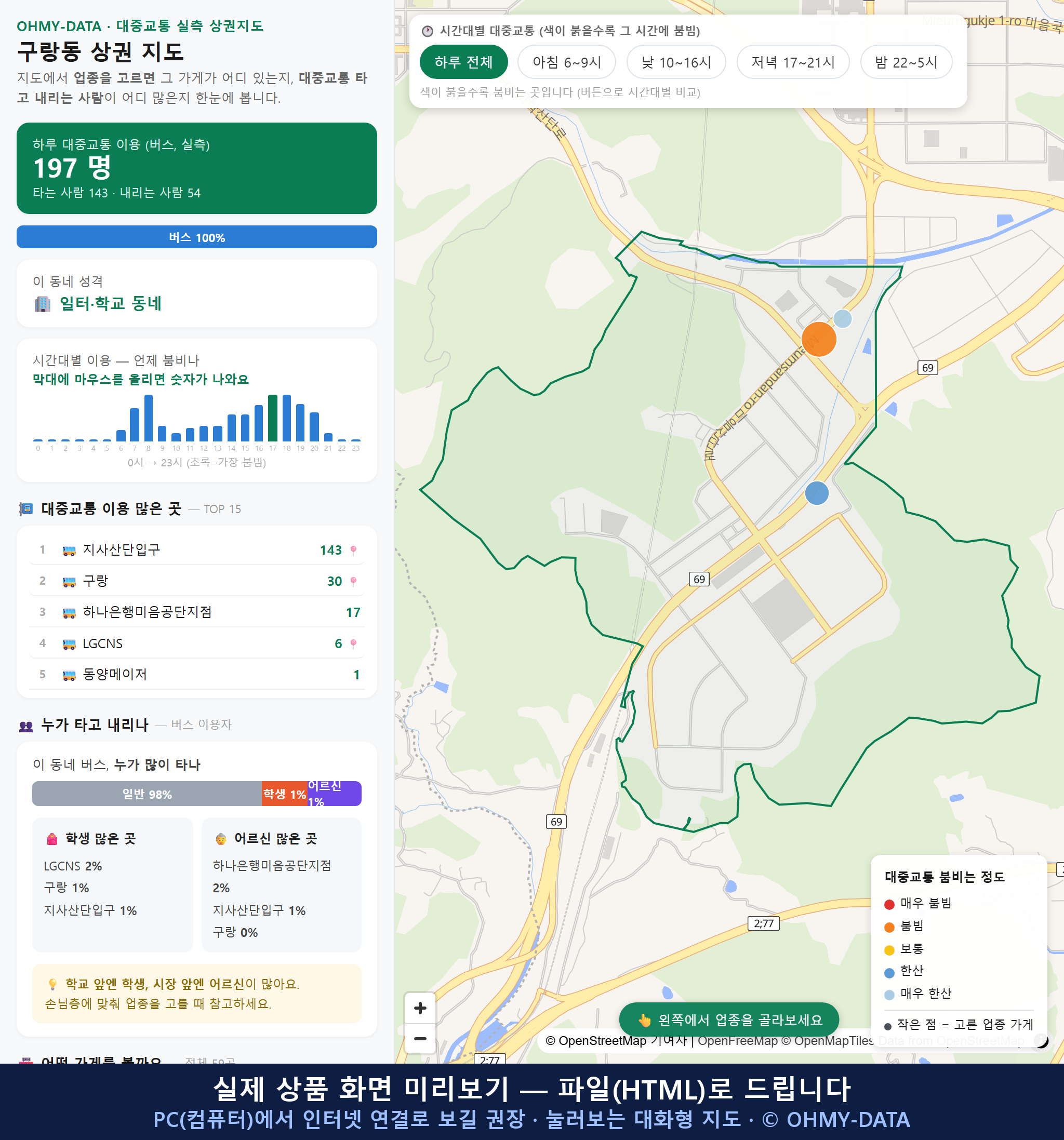Image resolution: width=1064 pixels, height=1140 pixels.
Task: Click the light blue stop marker
Action: (x=842, y=318)
